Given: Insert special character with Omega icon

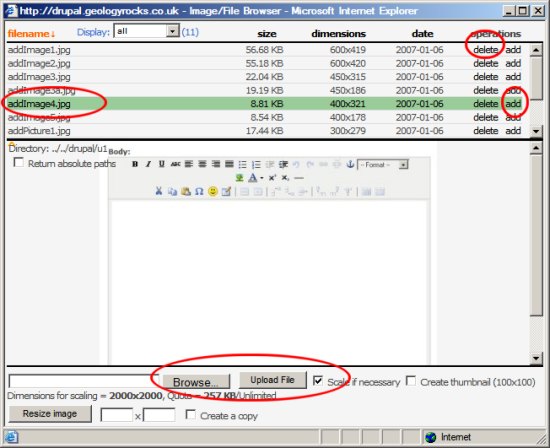Looking at the screenshot, I should [199, 191].
